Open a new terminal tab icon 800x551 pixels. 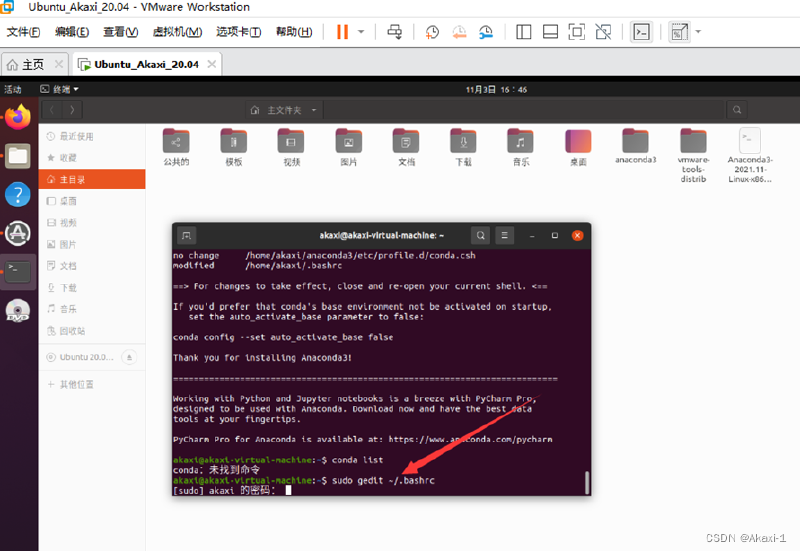186,235
